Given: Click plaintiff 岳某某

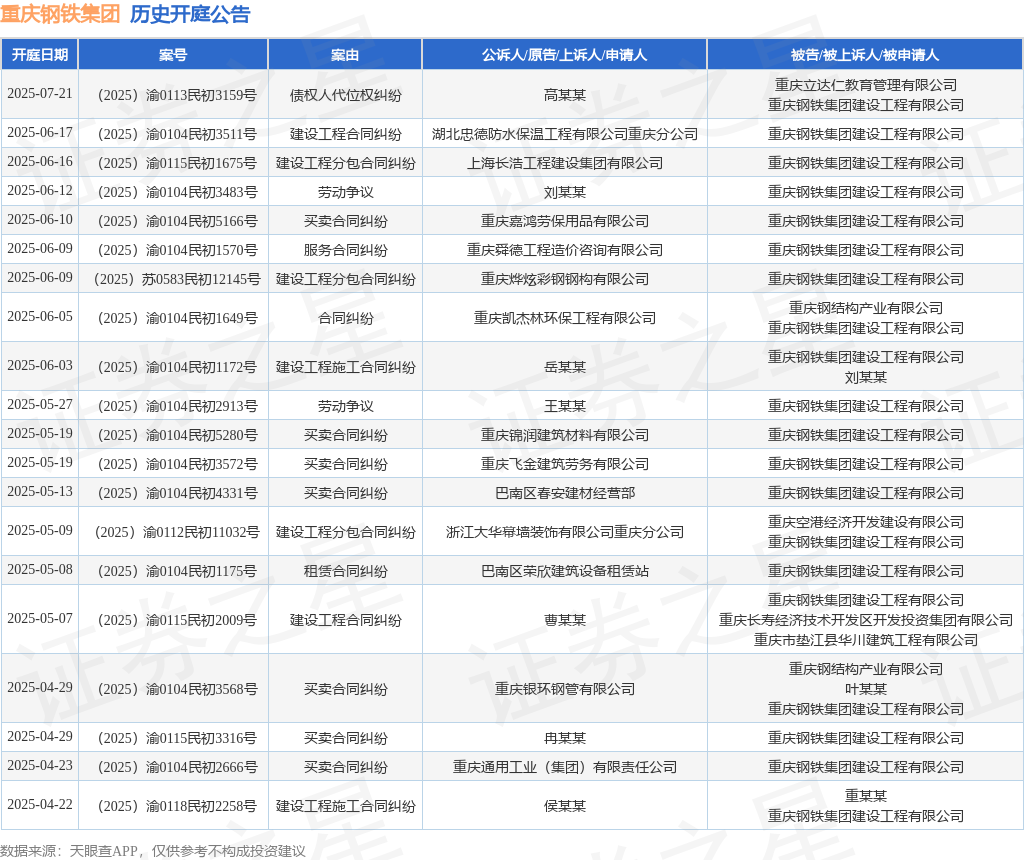Looking at the screenshot, I should pyautogui.click(x=565, y=368).
